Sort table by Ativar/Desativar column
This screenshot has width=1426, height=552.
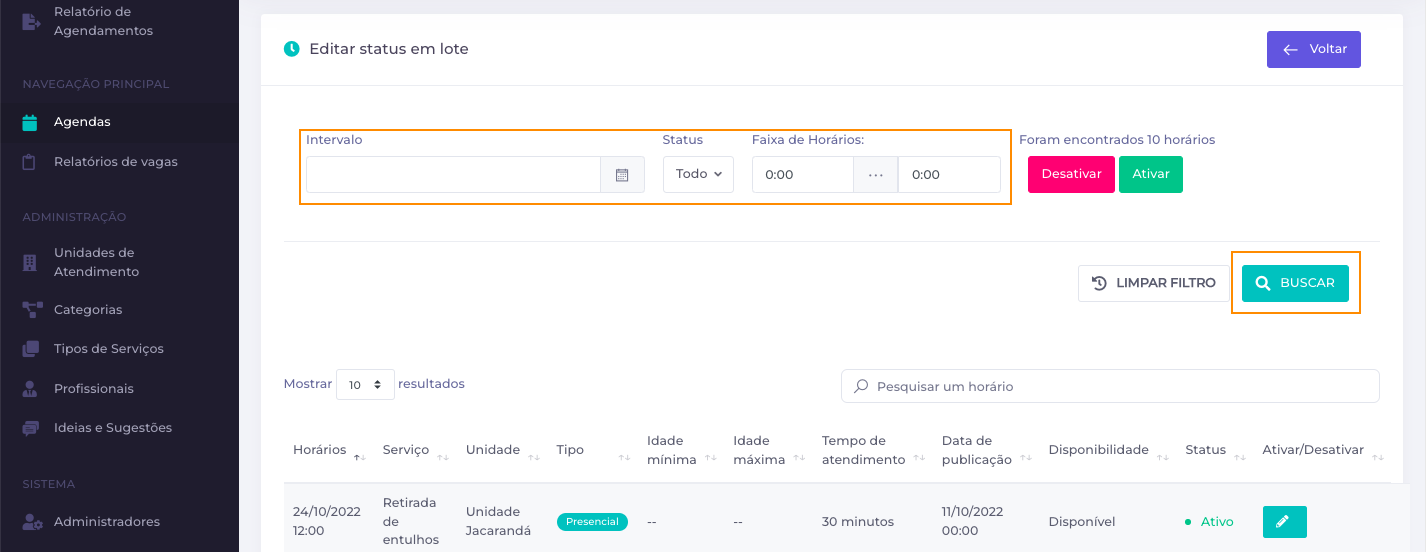1378,458
